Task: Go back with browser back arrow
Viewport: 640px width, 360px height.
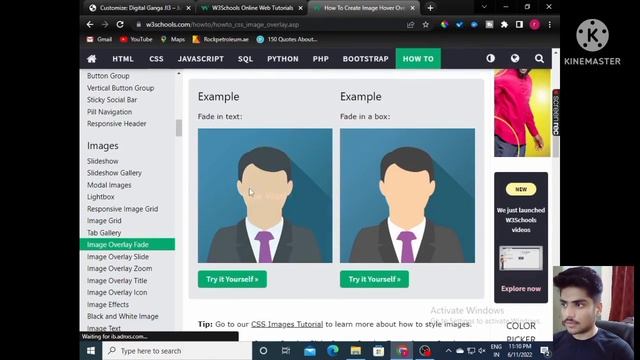Action: [x=90, y=24]
